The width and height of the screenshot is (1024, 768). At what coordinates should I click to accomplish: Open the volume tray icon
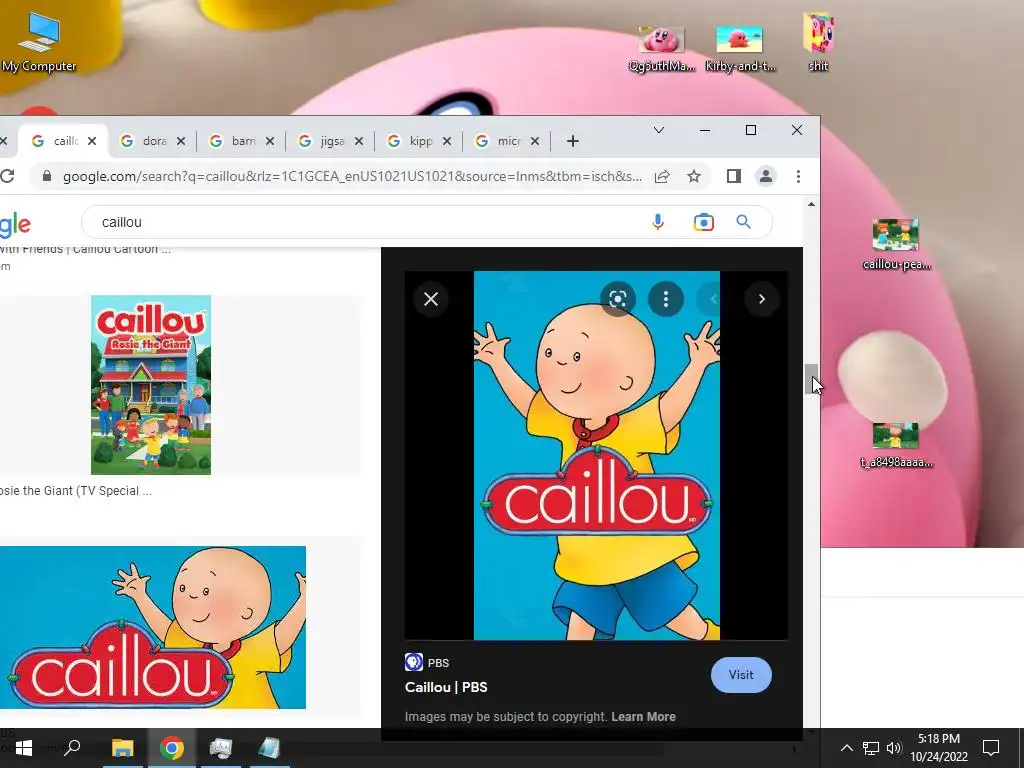click(x=893, y=748)
